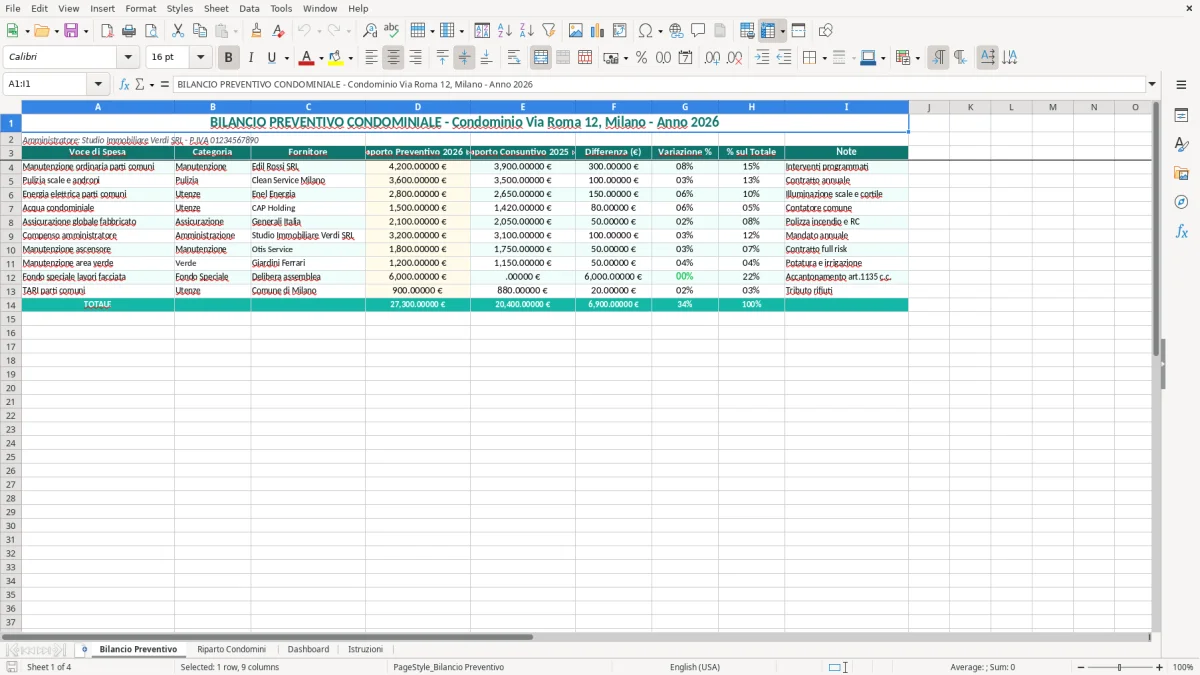Expand the Name Box dropdown
The height and width of the screenshot is (675, 1200).
pos(98,85)
